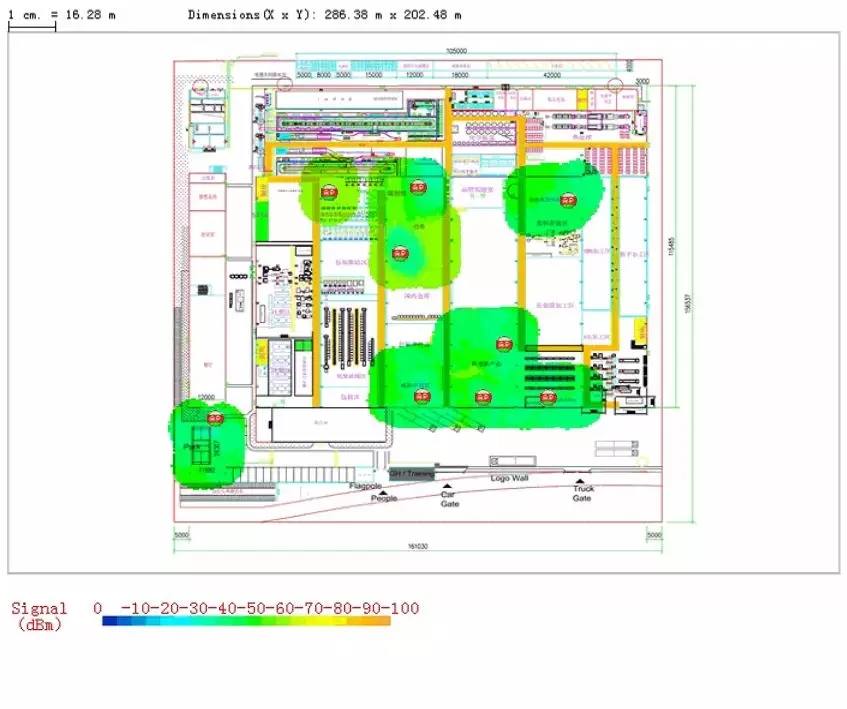Image resolution: width=847 pixels, height=709 pixels.
Task: Click the Car Gate triangle marker
Action: click(x=447, y=485)
